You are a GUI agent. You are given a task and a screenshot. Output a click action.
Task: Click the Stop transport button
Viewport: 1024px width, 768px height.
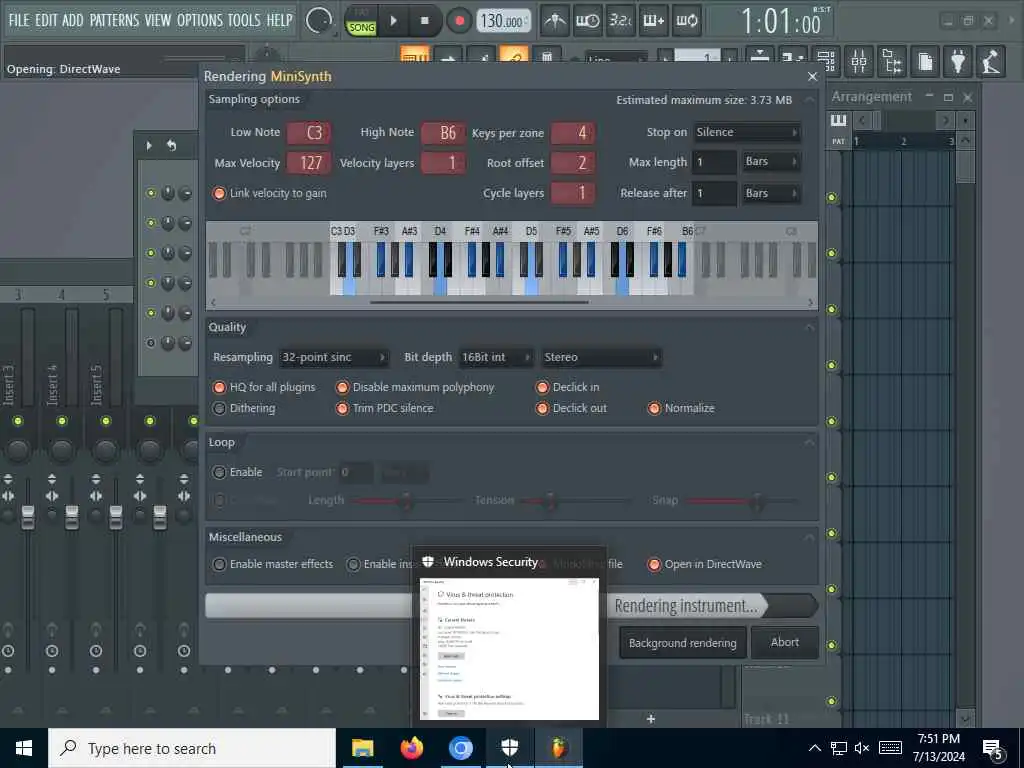(424, 21)
